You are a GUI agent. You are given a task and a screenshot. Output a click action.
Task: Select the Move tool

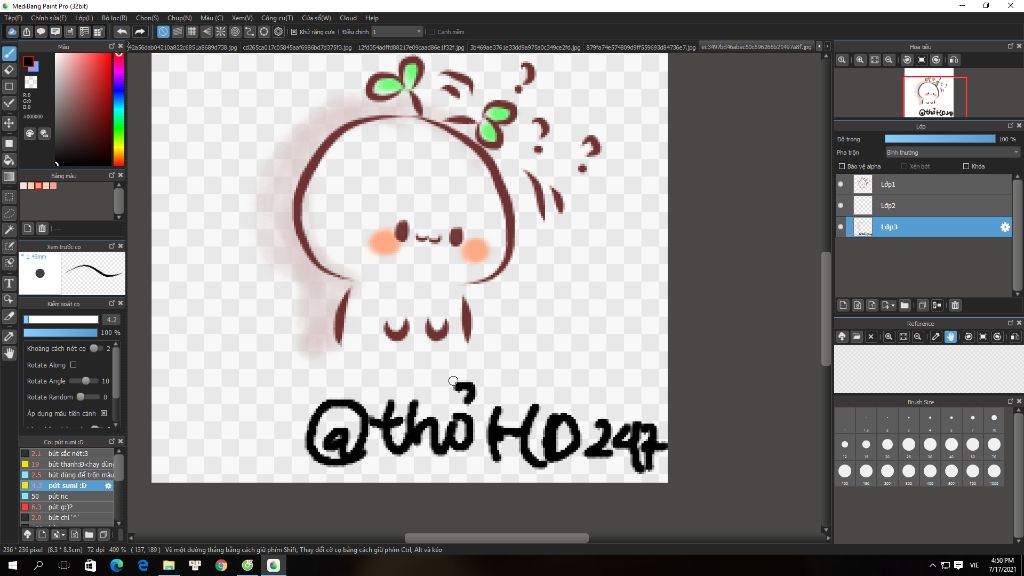[x=9, y=123]
